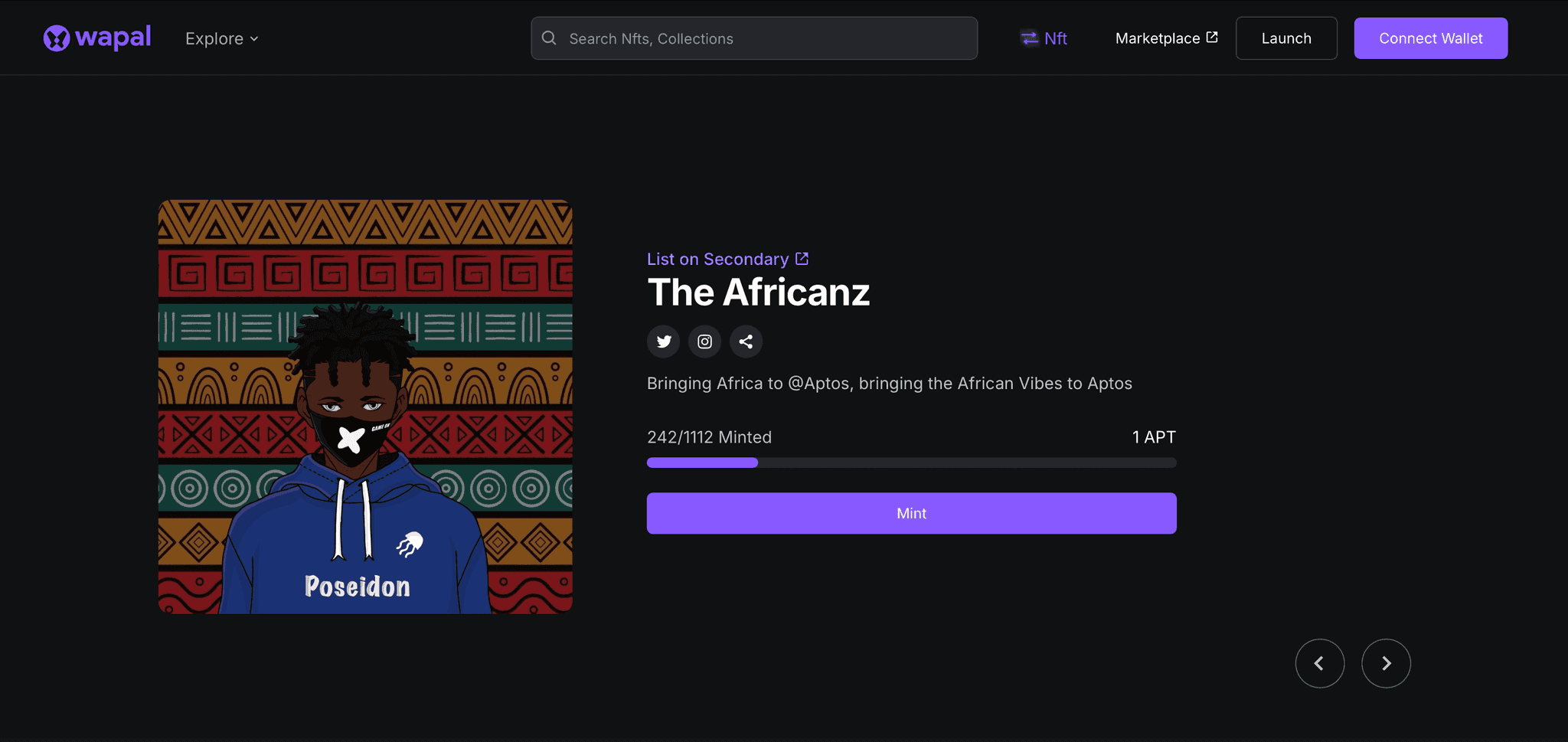
Task: Click the share icon under The Africanz
Action: [x=746, y=342]
